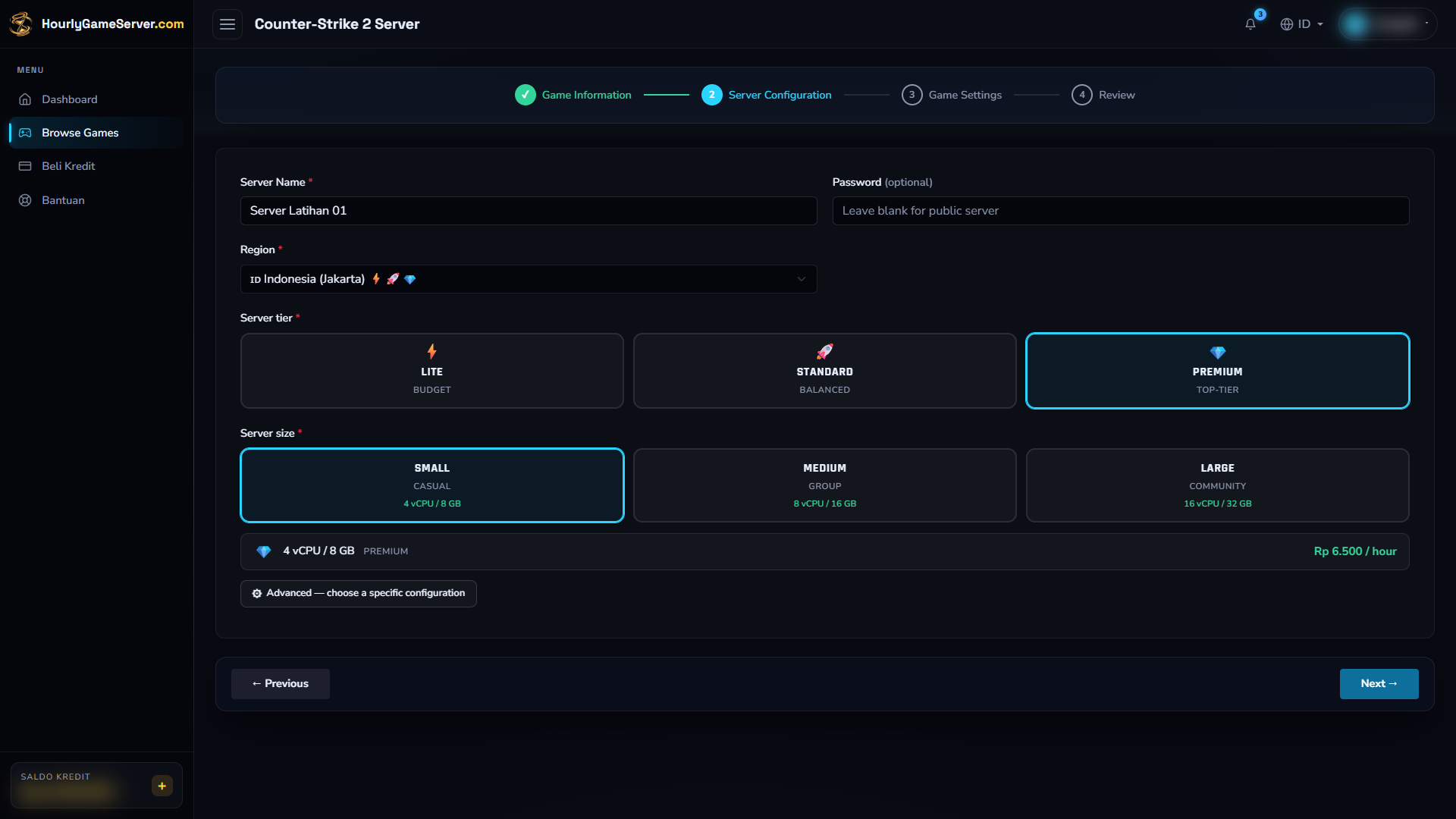The height and width of the screenshot is (819, 1456).
Task: Click the Saldo Kredit balance panel
Action: pyautogui.click(x=96, y=786)
